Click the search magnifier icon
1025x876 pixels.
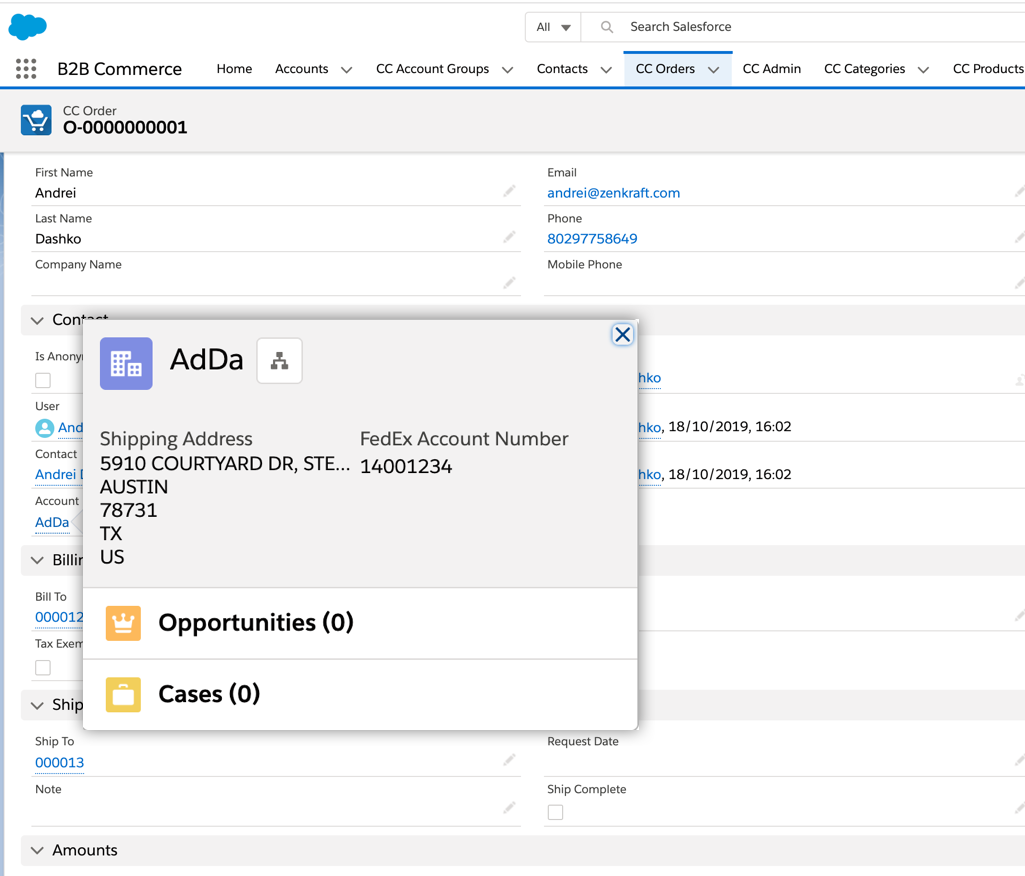tap(607, 27)
